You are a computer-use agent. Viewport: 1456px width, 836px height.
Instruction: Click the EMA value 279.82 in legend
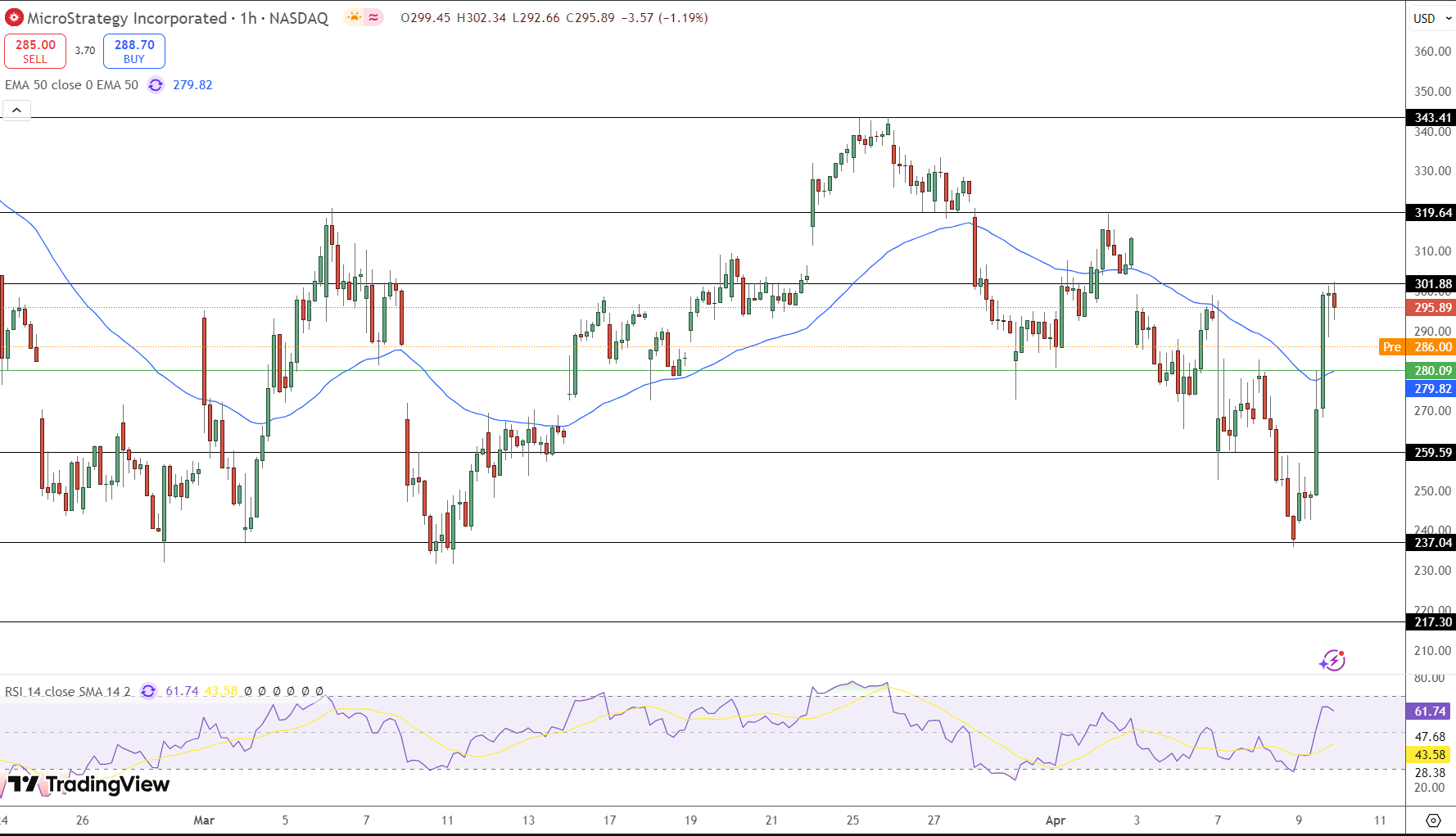click(192, 85)
